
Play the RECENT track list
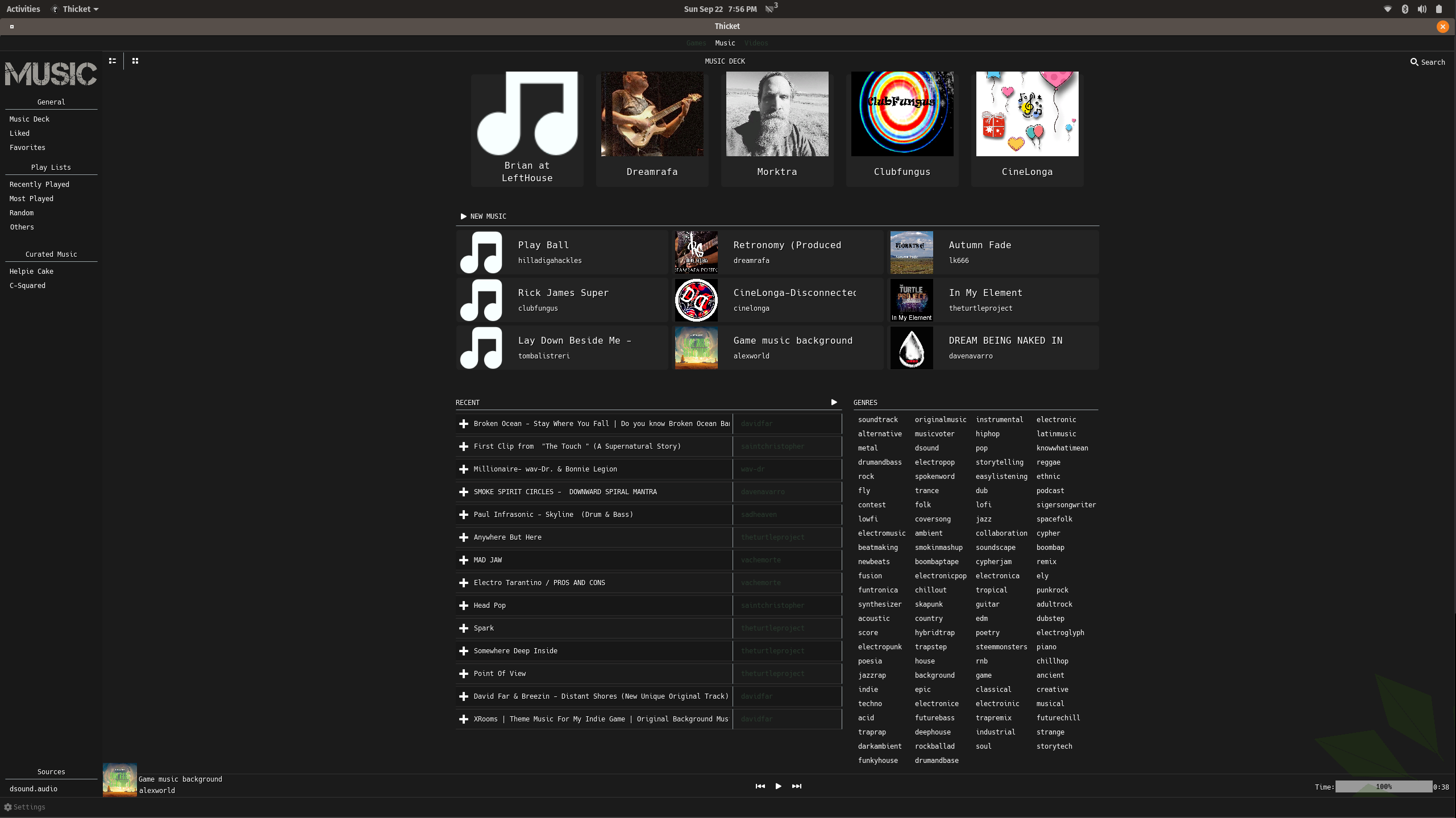tap(833, 402)
